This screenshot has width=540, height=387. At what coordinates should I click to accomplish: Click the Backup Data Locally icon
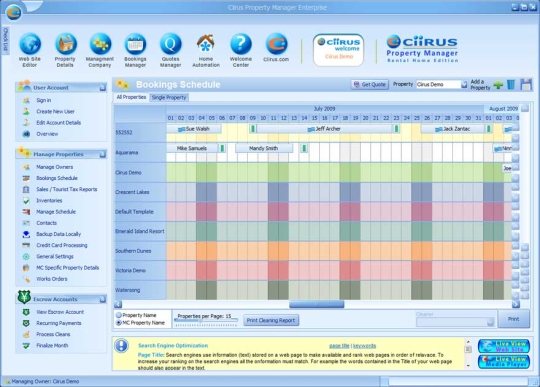[26, 234]
